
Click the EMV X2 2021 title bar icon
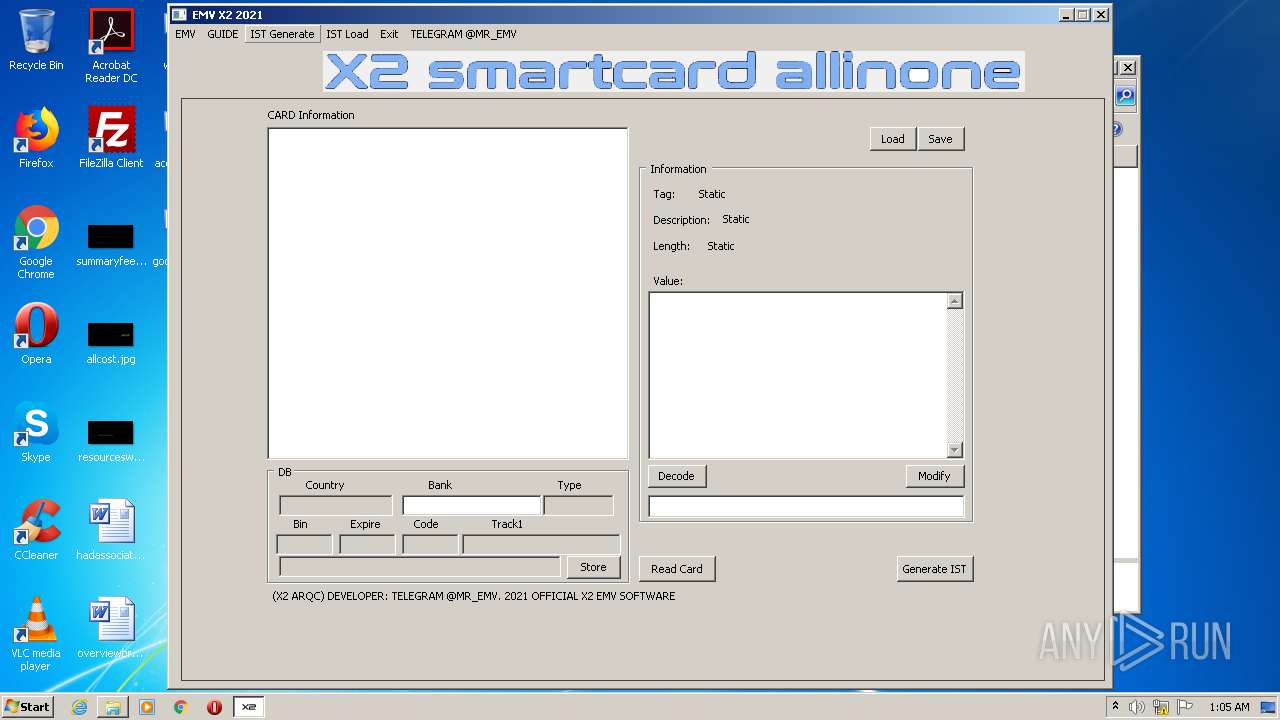pos(179,15)
